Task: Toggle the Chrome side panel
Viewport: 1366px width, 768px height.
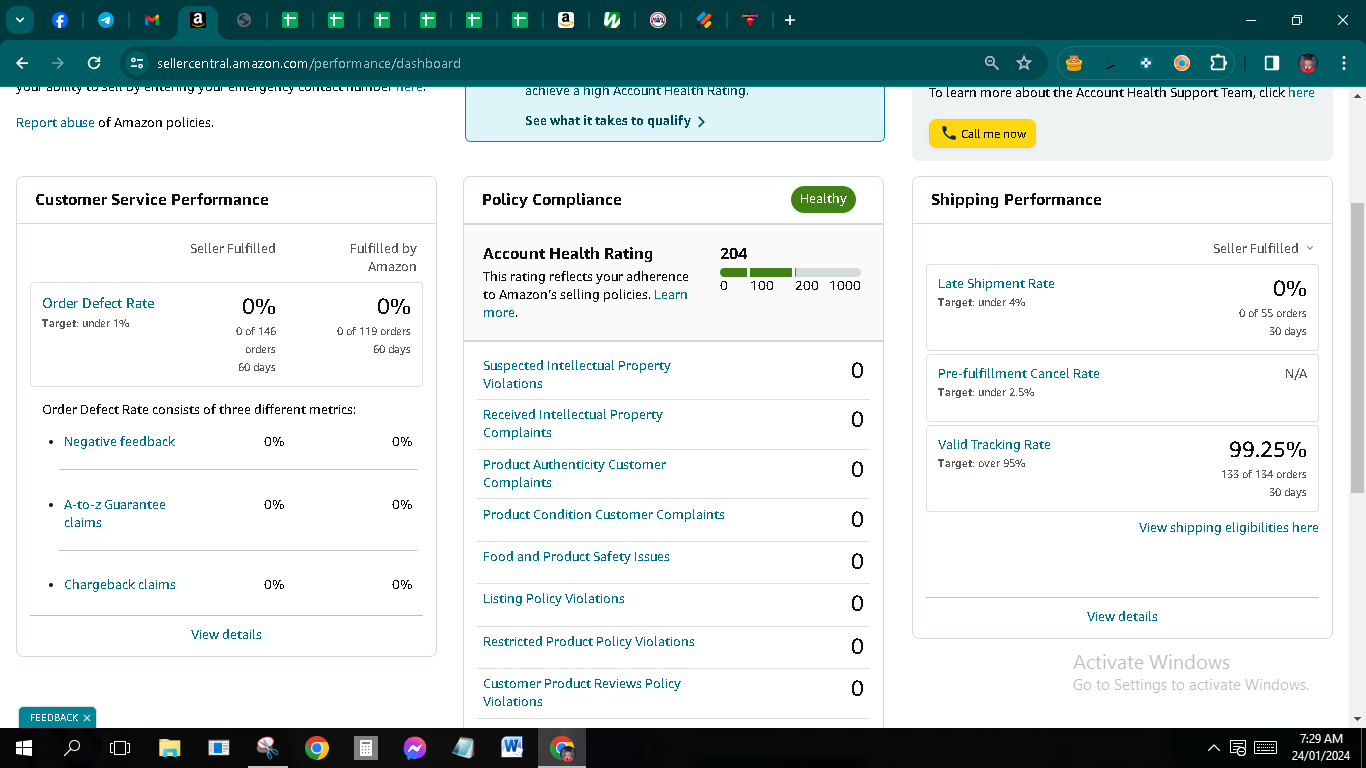Action: (x=1272, y=63)
